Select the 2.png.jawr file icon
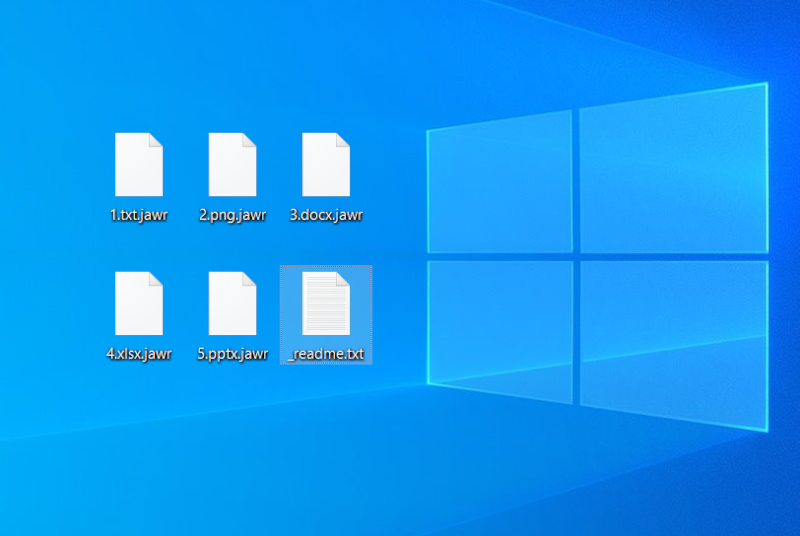800x536 pixels. click(232, 164)
